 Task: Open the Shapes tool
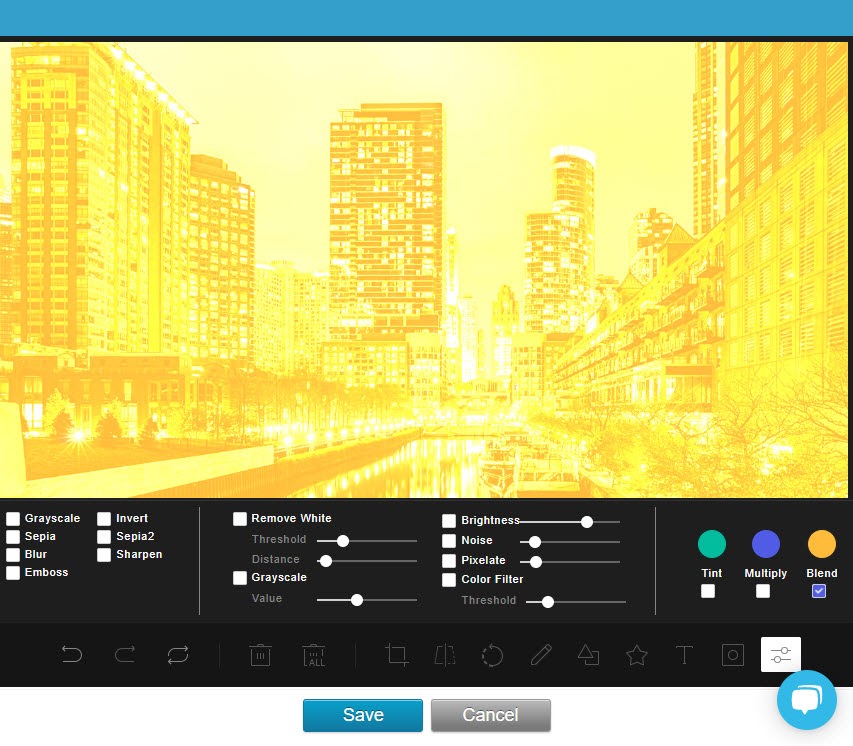click(x=588, y=655)
